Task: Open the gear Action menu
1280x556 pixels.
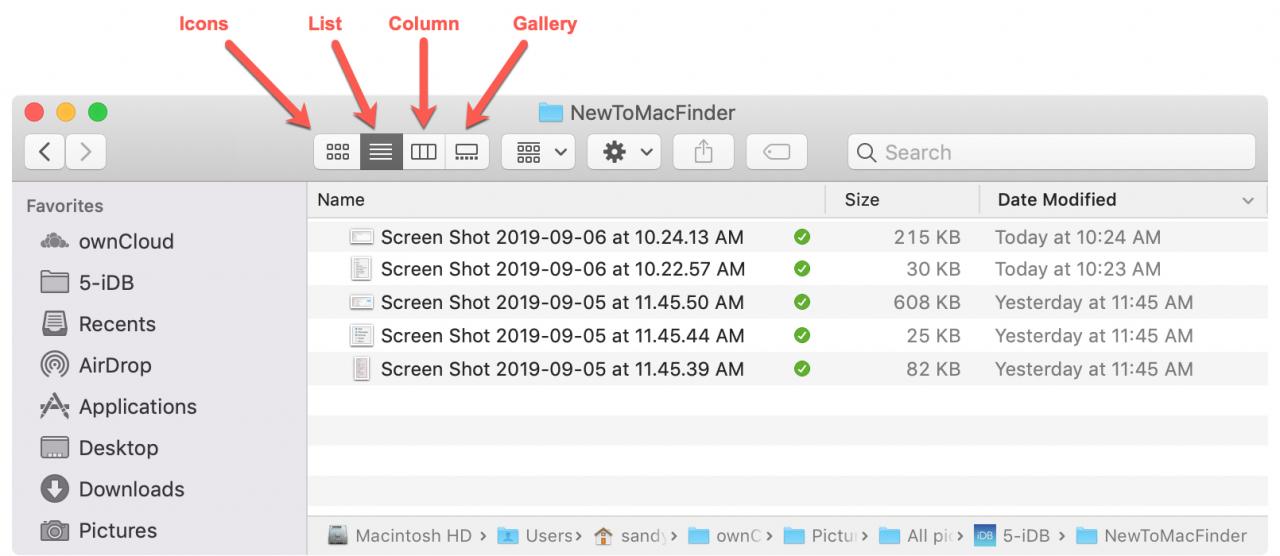Action: tap(624, 152)
